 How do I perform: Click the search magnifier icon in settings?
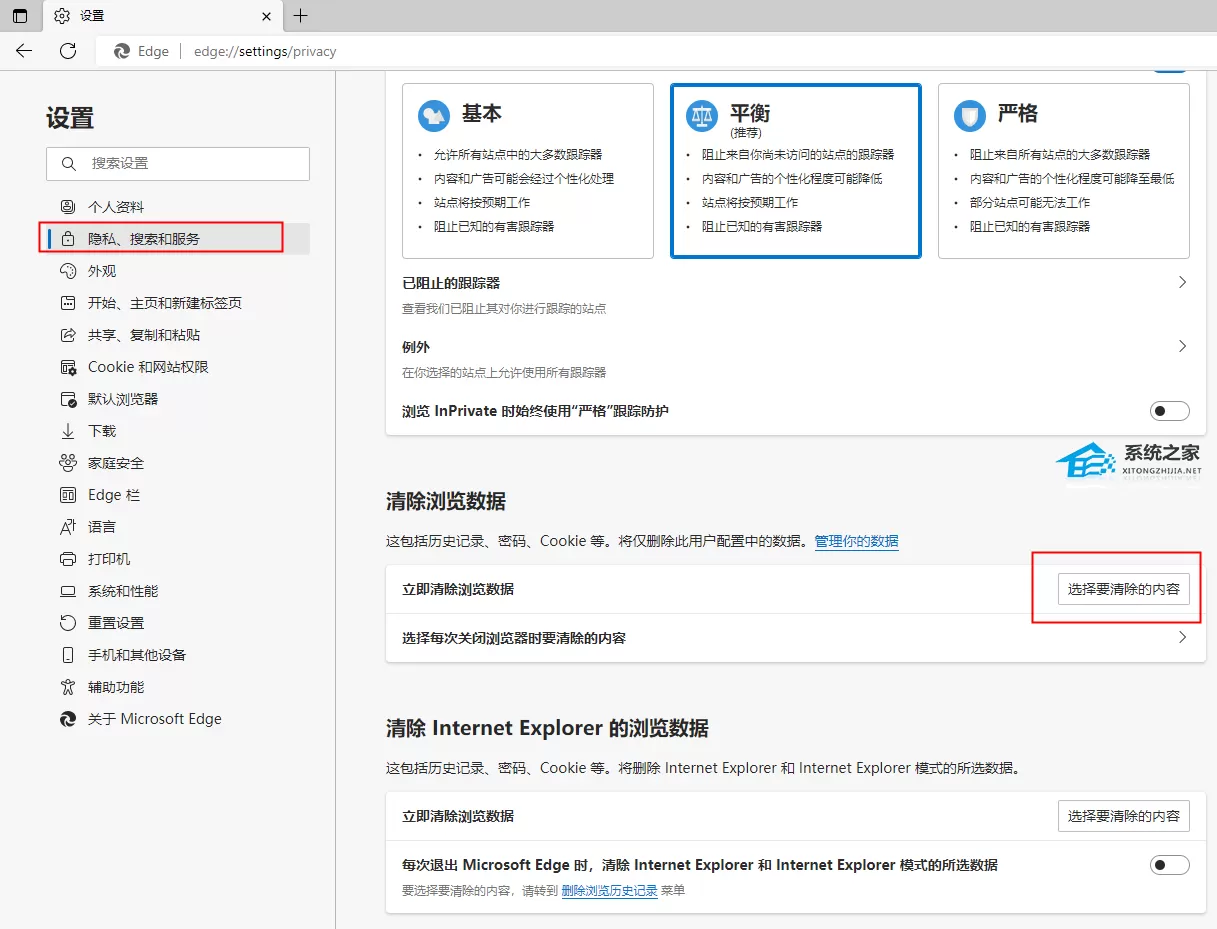point(68,163)
